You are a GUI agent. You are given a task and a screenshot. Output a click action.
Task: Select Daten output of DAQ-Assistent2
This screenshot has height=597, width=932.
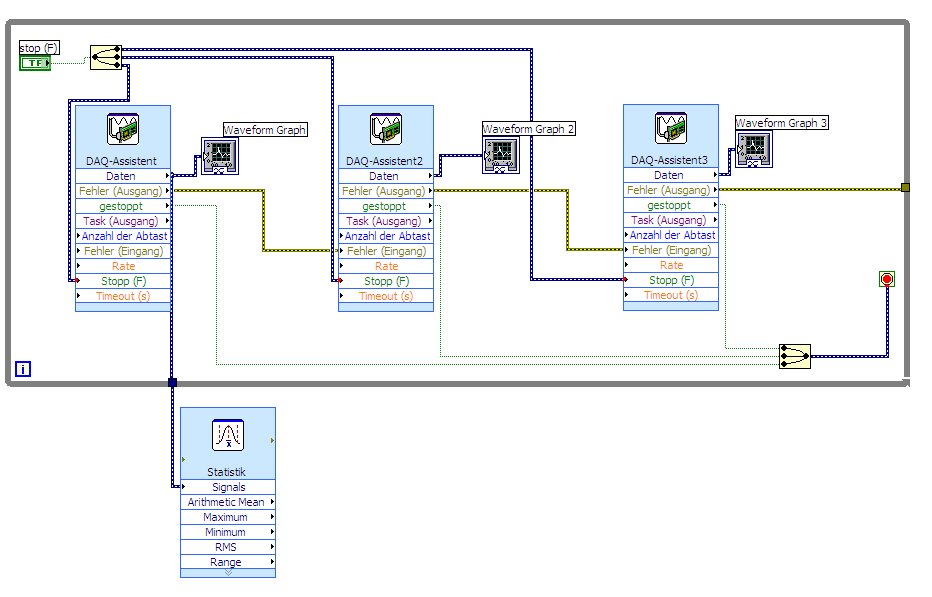tap(386, 176)
